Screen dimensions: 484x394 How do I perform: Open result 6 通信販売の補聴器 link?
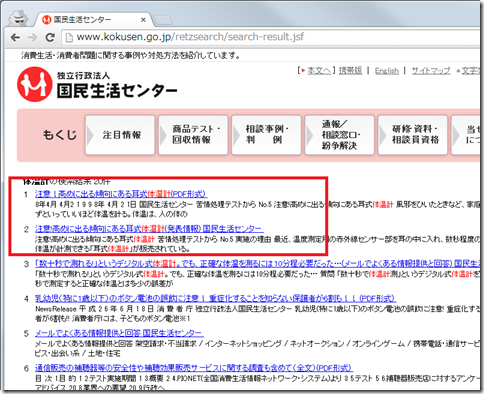194,368
